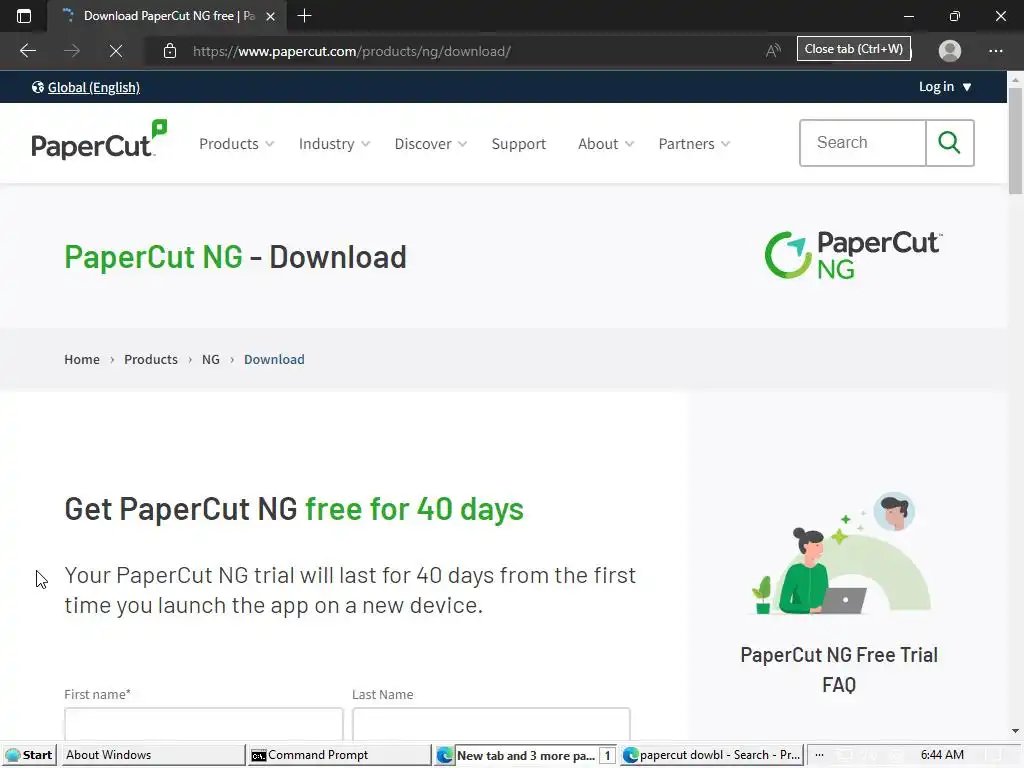Close the Download PaperCut NG tab
This screenshot has height=768, width=1024.
pos(270,16)
